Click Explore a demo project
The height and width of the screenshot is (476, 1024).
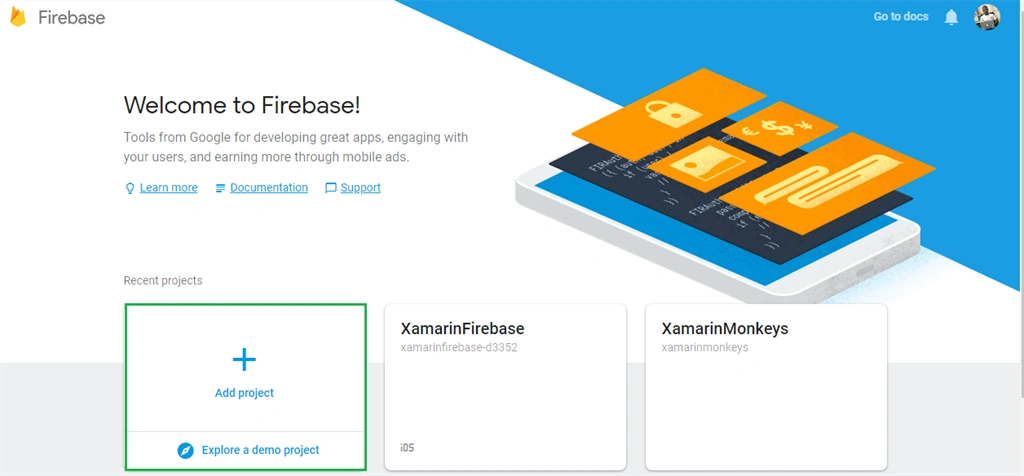click(x=261, y=450)
